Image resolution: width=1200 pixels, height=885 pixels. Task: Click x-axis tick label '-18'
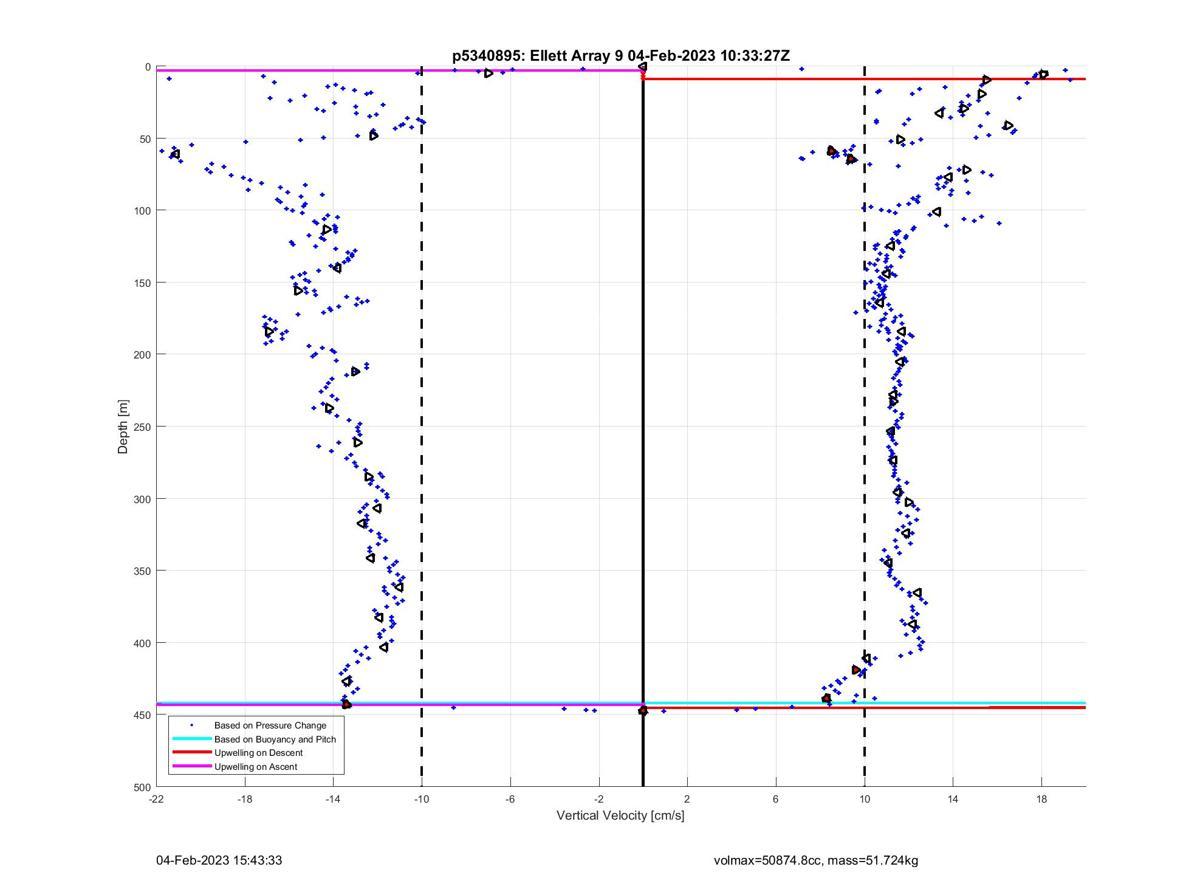coord(245,799)
